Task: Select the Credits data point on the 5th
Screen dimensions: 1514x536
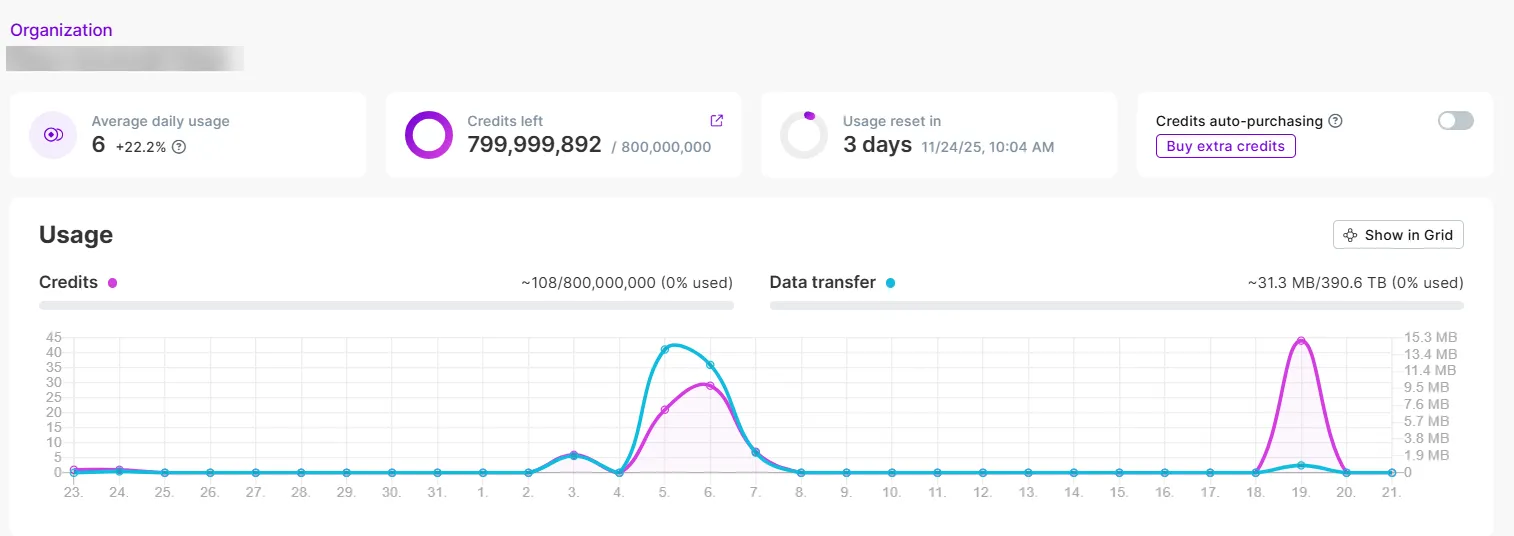Action: [665, 409]
